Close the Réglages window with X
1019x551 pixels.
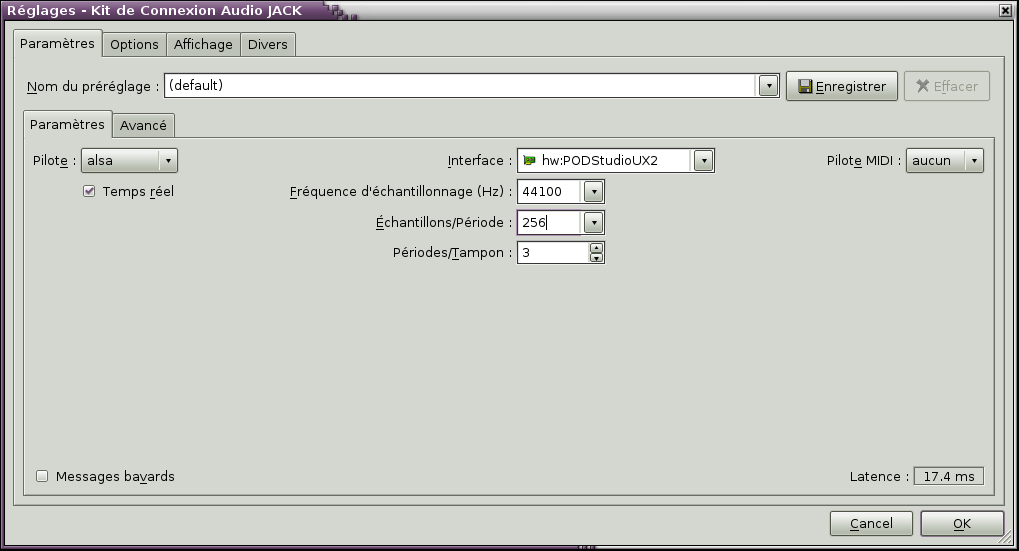click(1005, 10)
